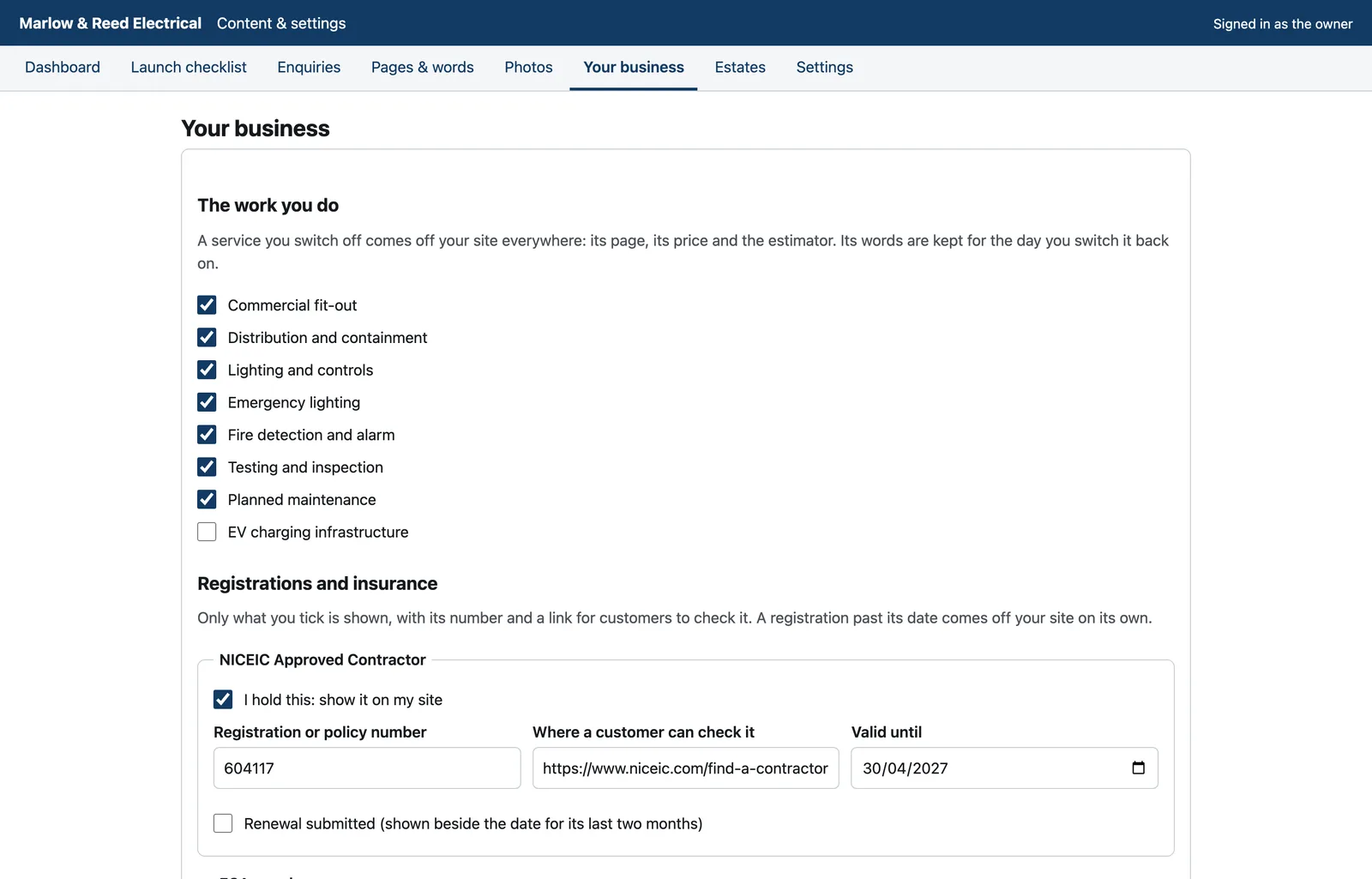Click the 'Where a customer can check it' URL field
1372x879 pixels.
click(686, 768)
